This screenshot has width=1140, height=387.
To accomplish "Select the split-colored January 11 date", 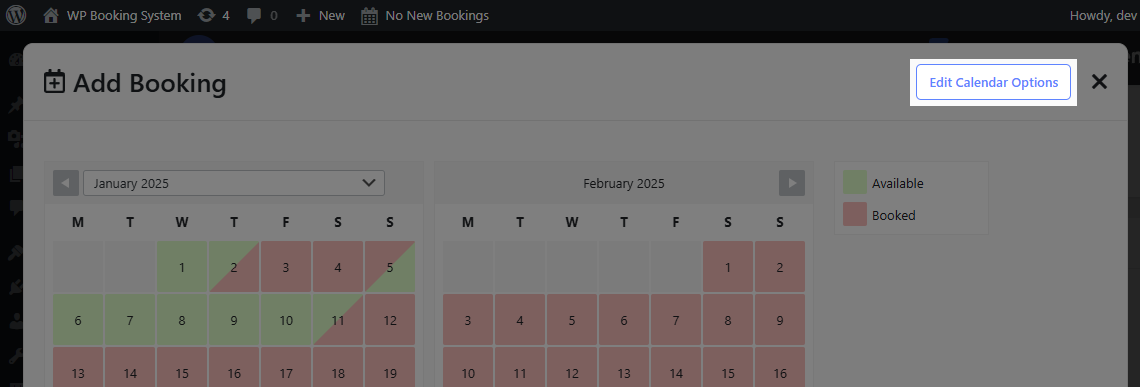I will 338,320.
